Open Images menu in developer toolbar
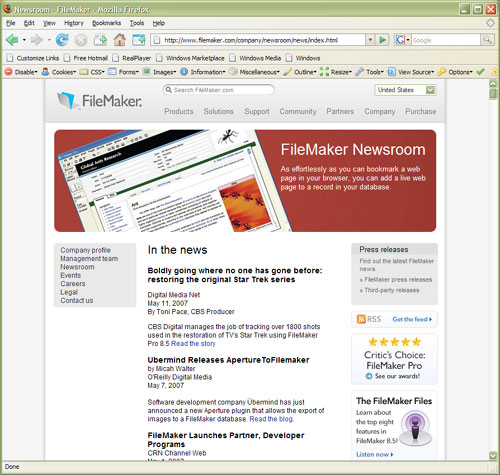Screen dimensions: 500x475 (159, 72)
